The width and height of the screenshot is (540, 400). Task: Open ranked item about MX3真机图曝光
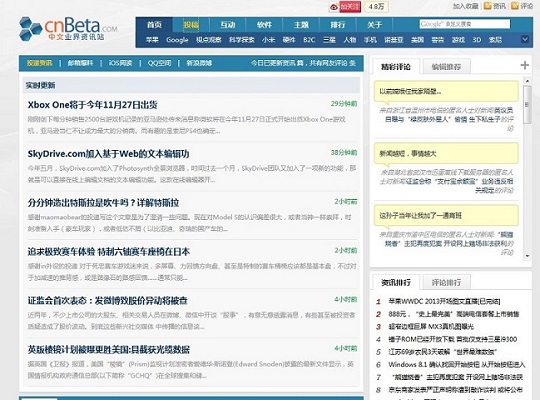coord(431,326)
